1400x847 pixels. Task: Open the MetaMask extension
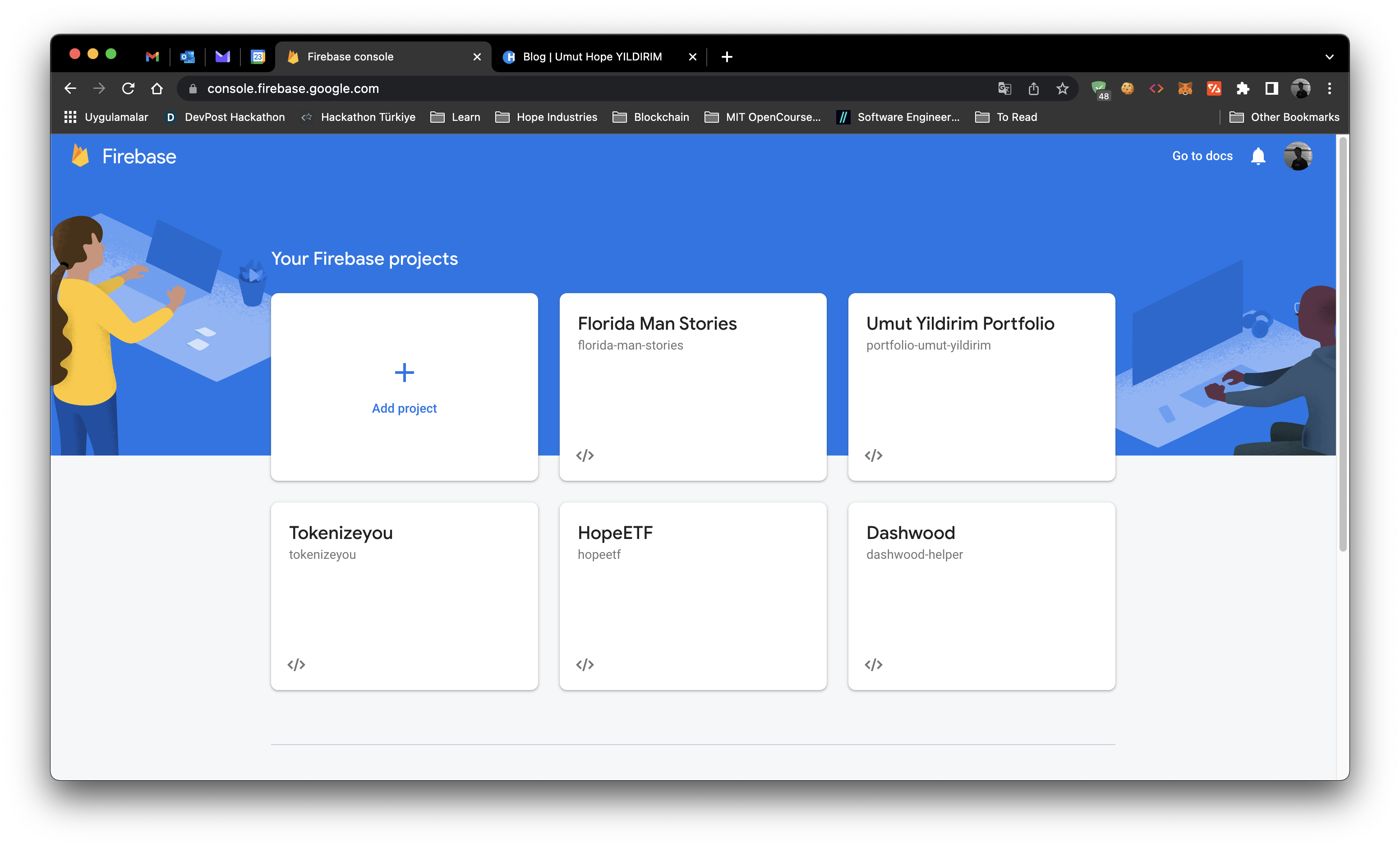click(1185, 88)
